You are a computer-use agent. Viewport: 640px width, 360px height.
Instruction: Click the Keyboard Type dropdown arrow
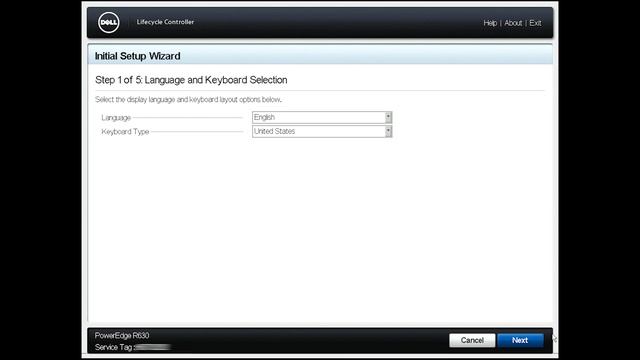click(x=388, y=131)
